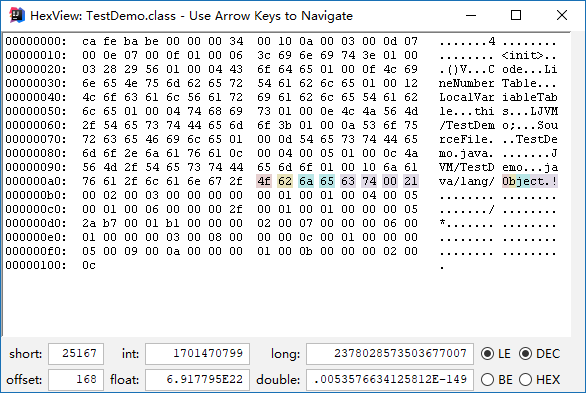Screen dimensions: 586x393
Task: Click the double value field
Action: [x=390, y=380]
